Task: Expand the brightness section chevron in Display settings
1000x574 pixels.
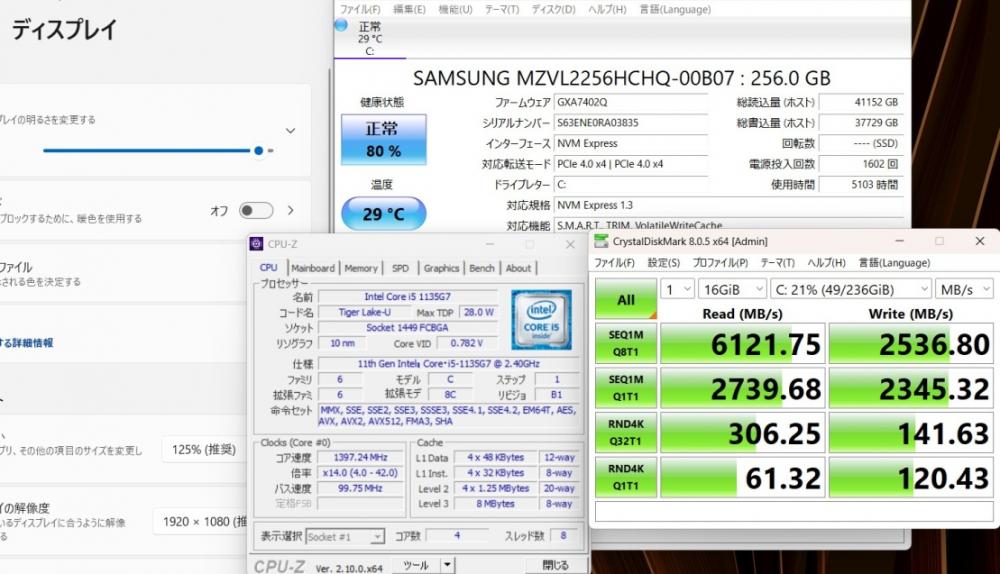Action: click(290, 131)
